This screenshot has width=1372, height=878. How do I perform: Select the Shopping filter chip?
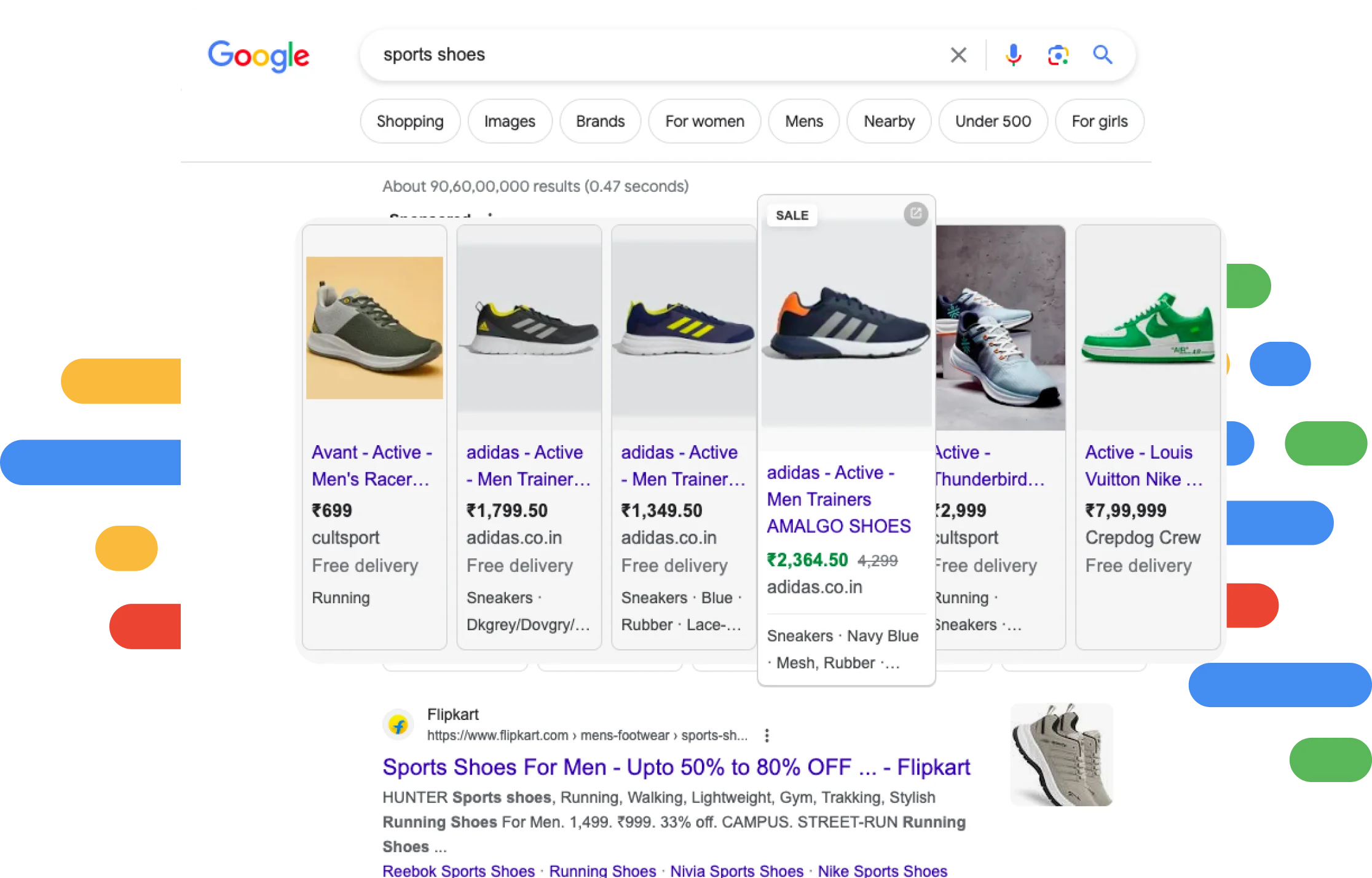pyautogui.click(x=410, y=121)
